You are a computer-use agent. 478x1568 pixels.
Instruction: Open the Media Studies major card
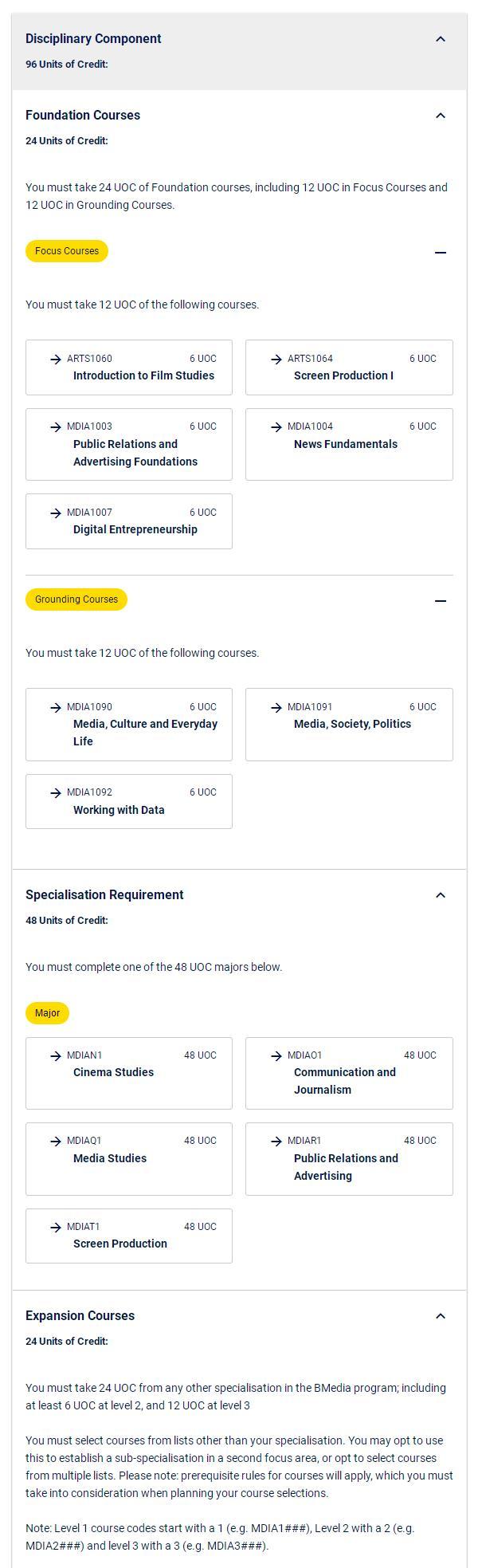click(129, 1159)
